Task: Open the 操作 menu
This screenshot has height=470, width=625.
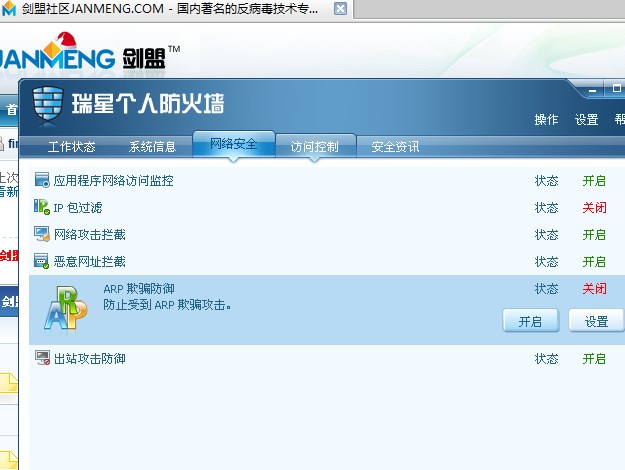Action: pyautogui.click(x=546, y=120)
